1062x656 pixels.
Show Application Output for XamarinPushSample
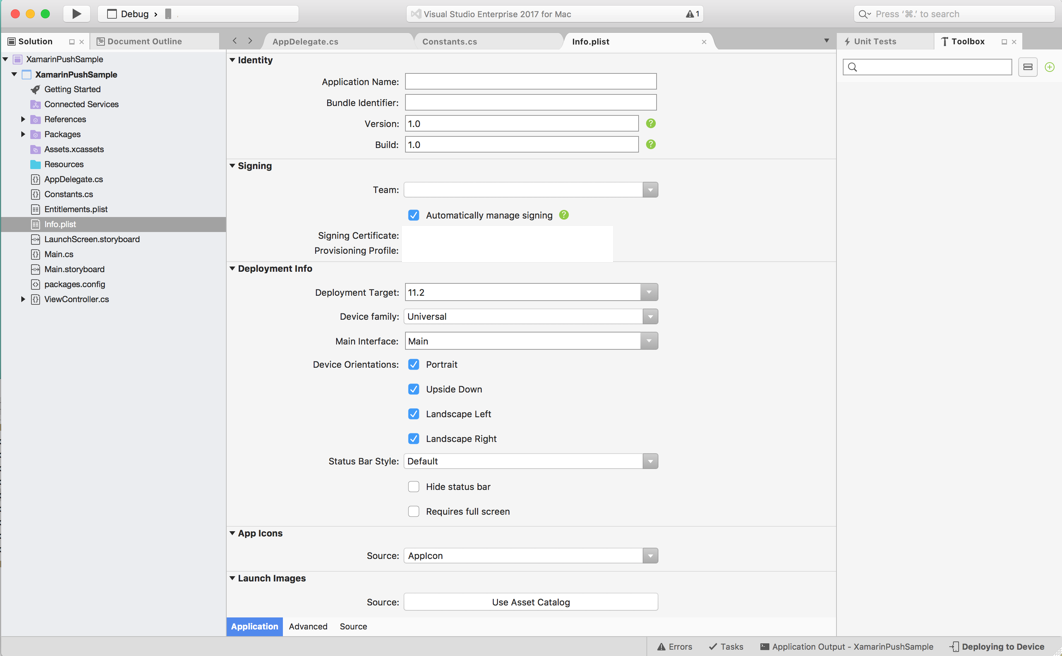point(845,646)
